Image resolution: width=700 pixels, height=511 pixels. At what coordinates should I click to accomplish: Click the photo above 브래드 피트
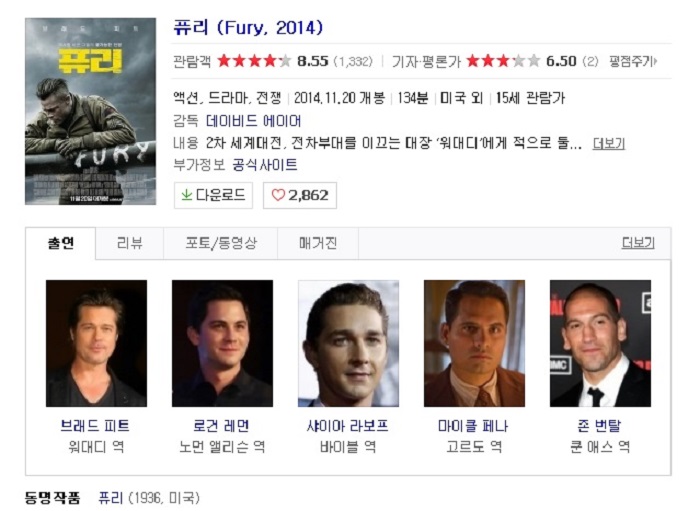96,343
